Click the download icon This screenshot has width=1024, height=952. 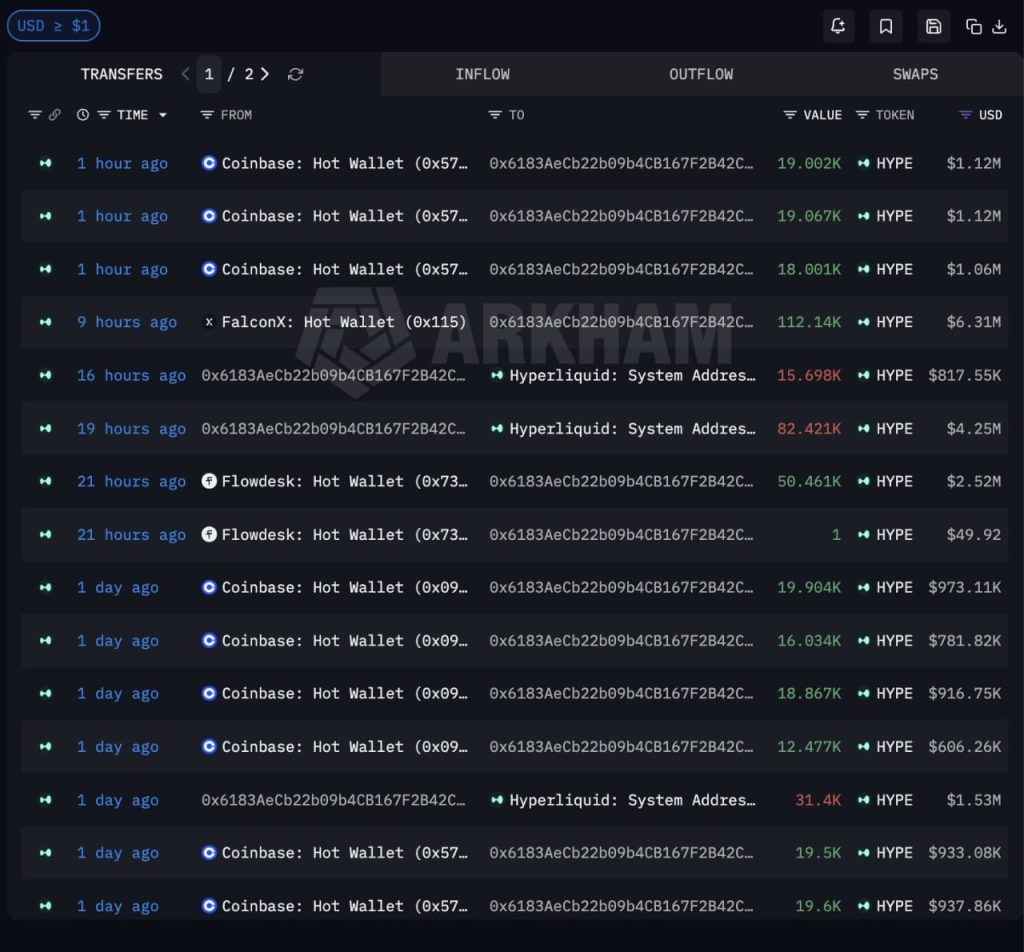pyautogui.click(x=999, y=27)
